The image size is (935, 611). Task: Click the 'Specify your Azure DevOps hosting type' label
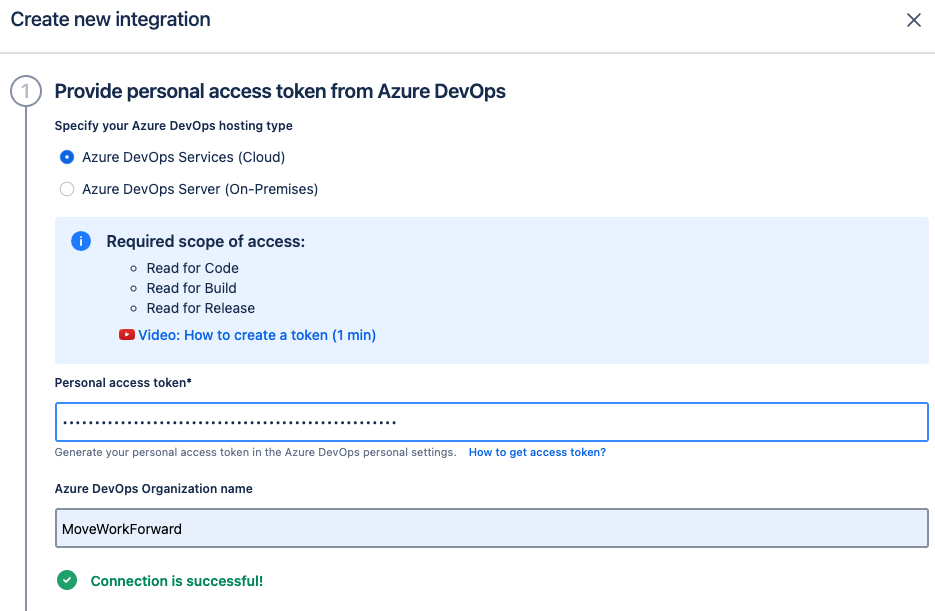[x=173, y=126]
